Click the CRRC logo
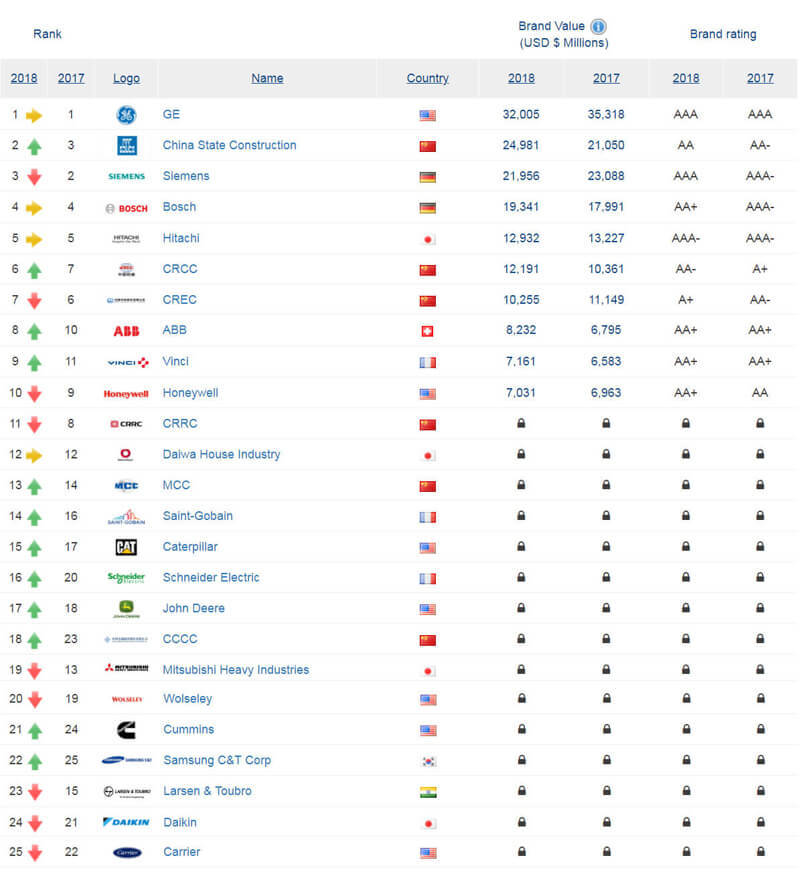 pos(126,424)
